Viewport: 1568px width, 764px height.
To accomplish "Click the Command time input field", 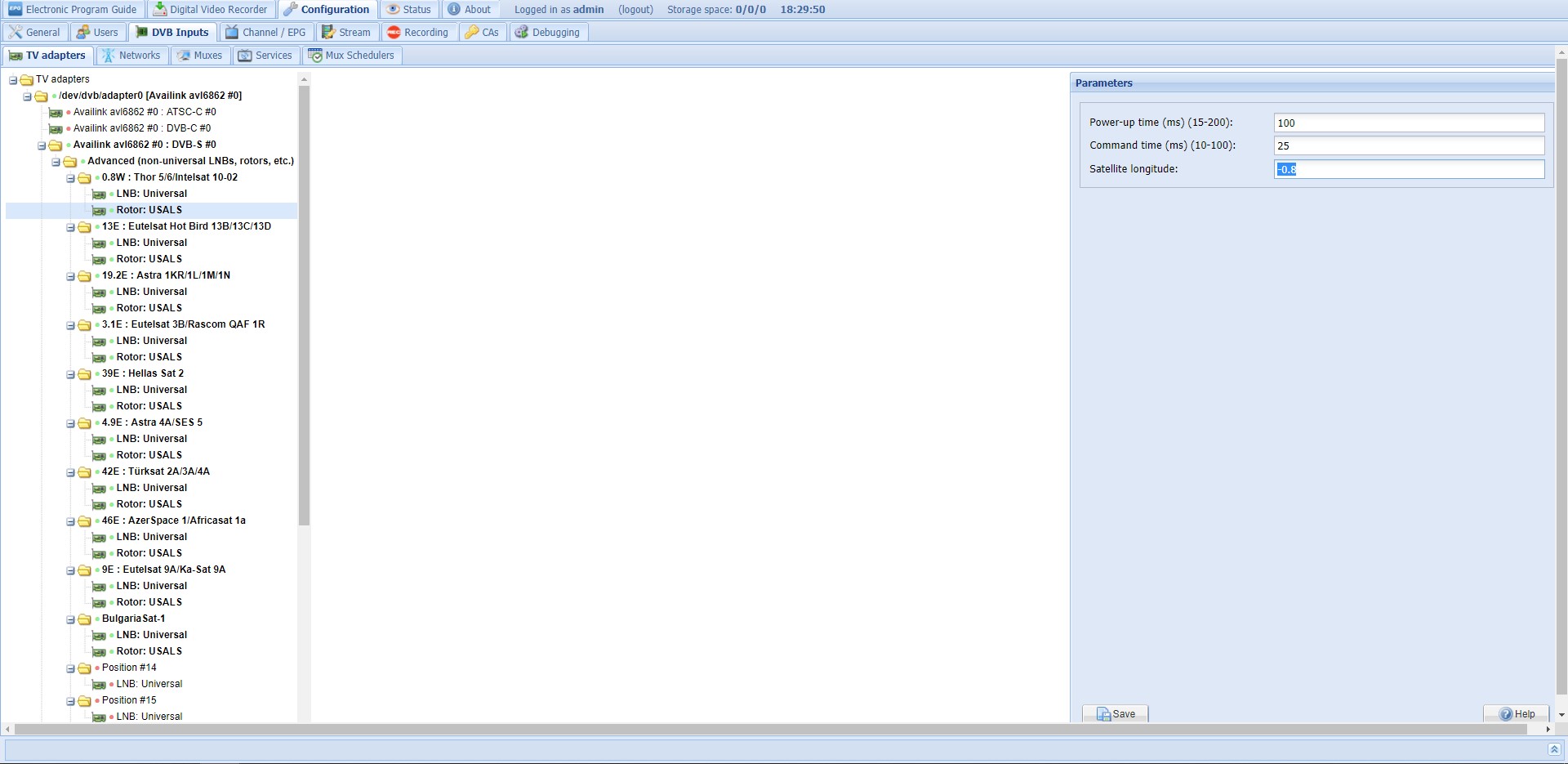I will (x=1409, y=145).
